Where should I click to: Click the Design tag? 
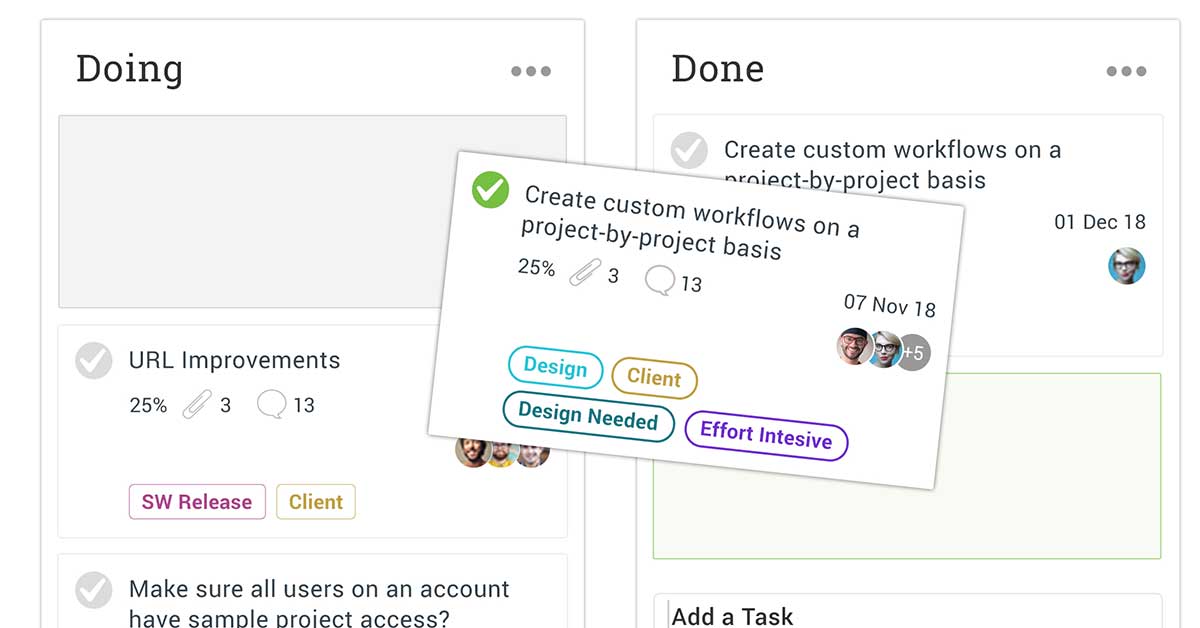pos(555,367)
